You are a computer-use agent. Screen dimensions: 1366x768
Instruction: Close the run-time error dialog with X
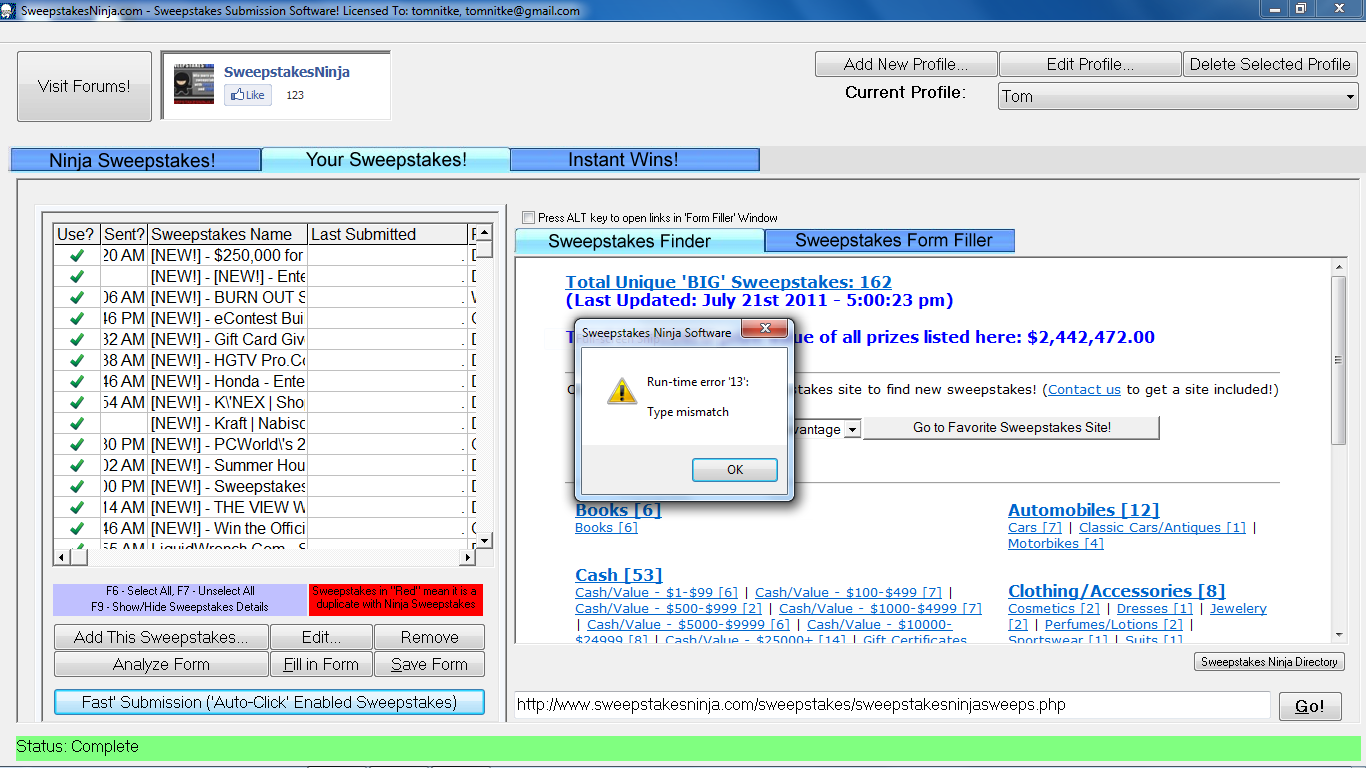tap(765, 329)
